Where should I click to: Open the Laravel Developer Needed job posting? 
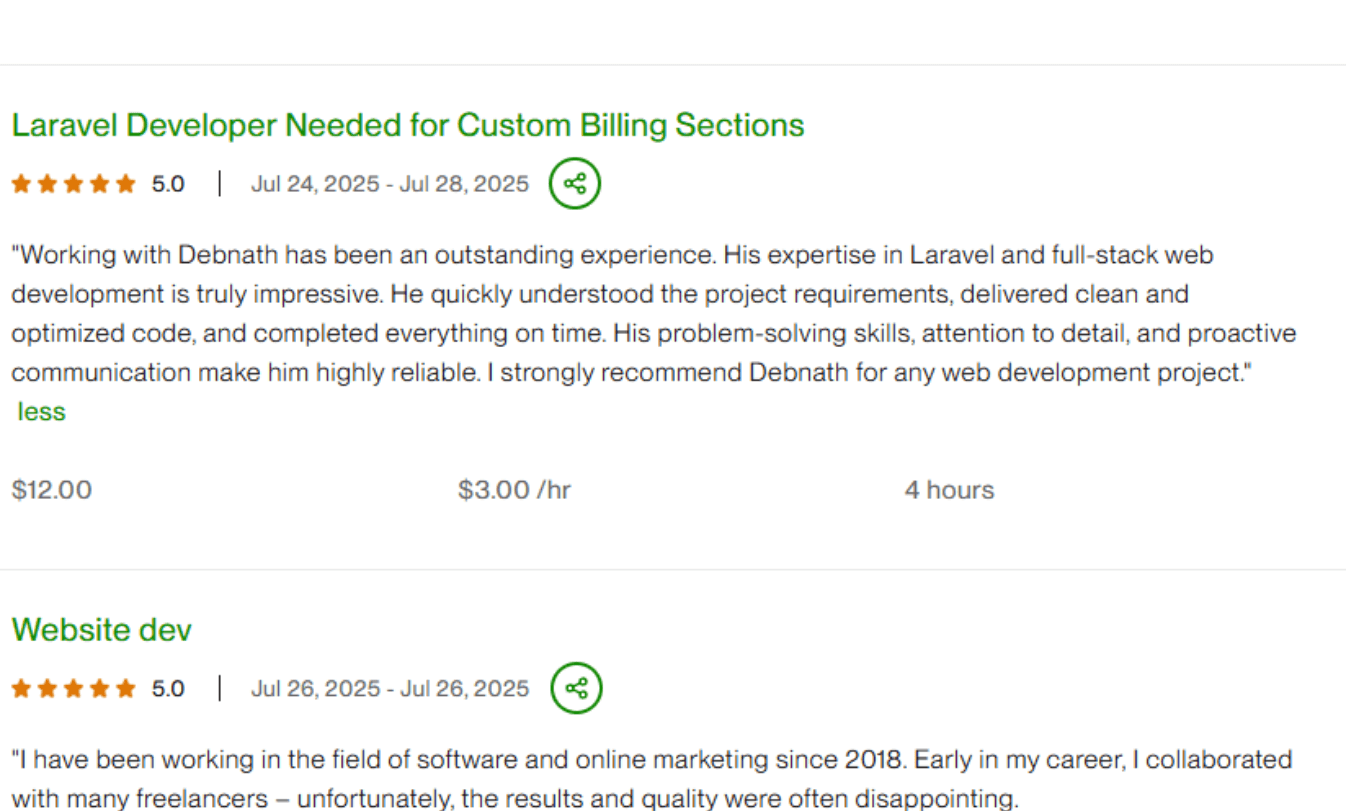[407, 125]
